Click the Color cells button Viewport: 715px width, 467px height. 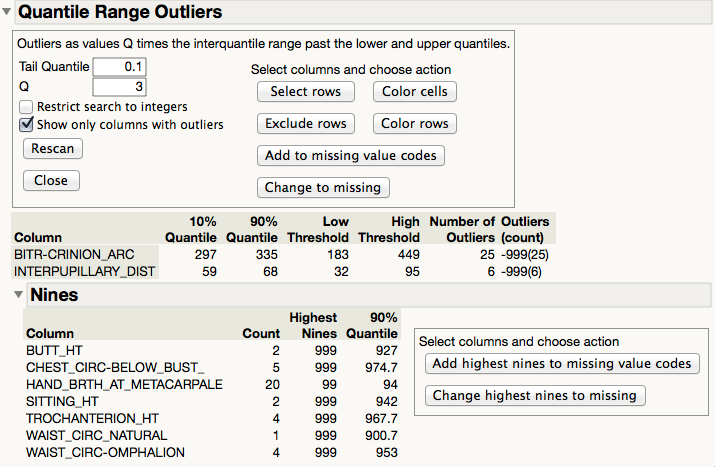414,92
